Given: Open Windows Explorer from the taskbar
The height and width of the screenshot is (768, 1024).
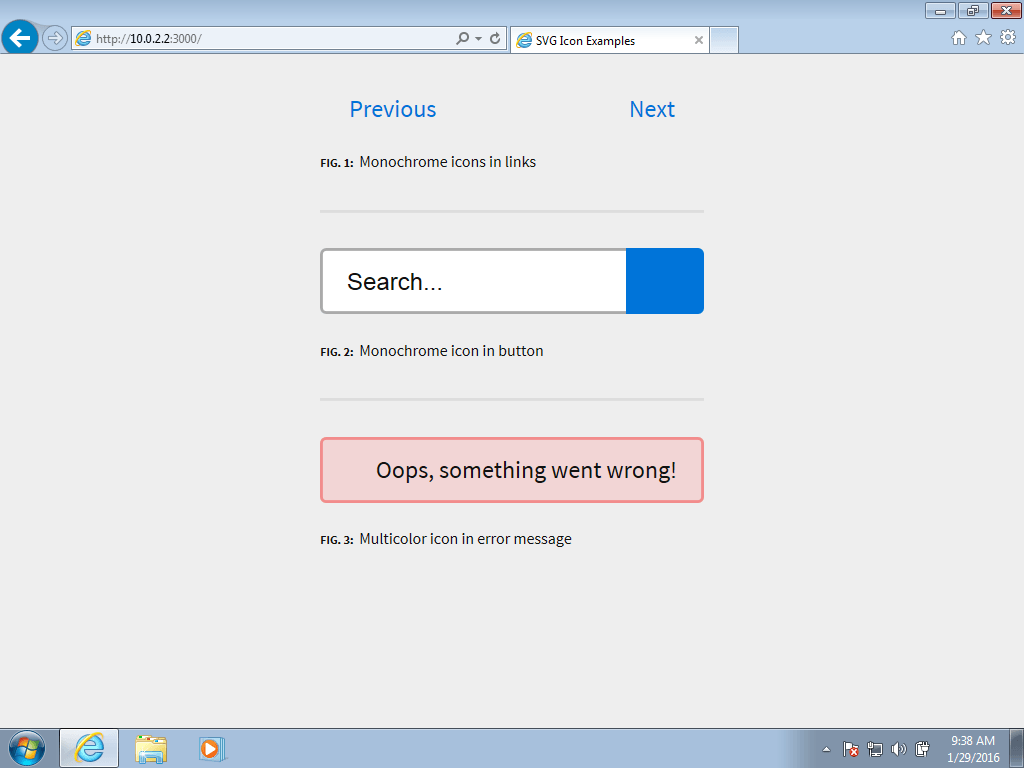Looking at the screenshot, I should [151, 748].
